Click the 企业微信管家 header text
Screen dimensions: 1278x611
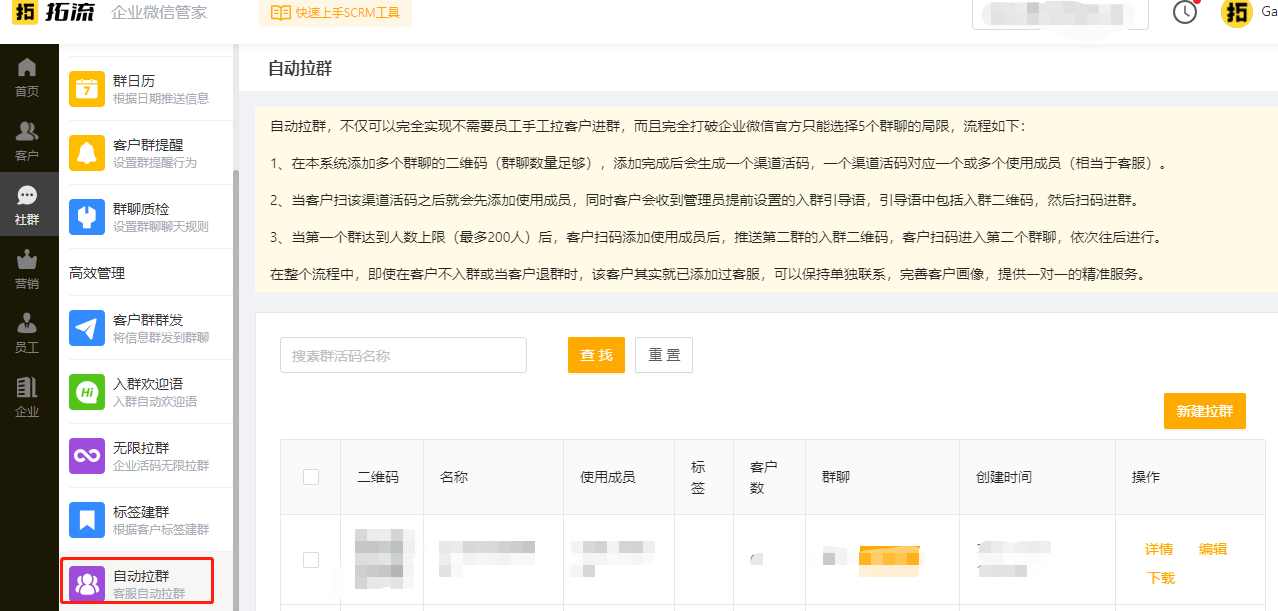point(159,13)
